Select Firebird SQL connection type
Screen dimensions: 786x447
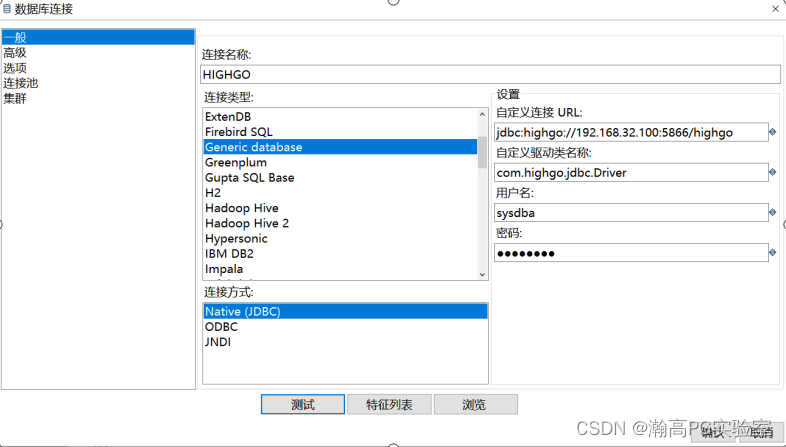(x=340, y=132)
